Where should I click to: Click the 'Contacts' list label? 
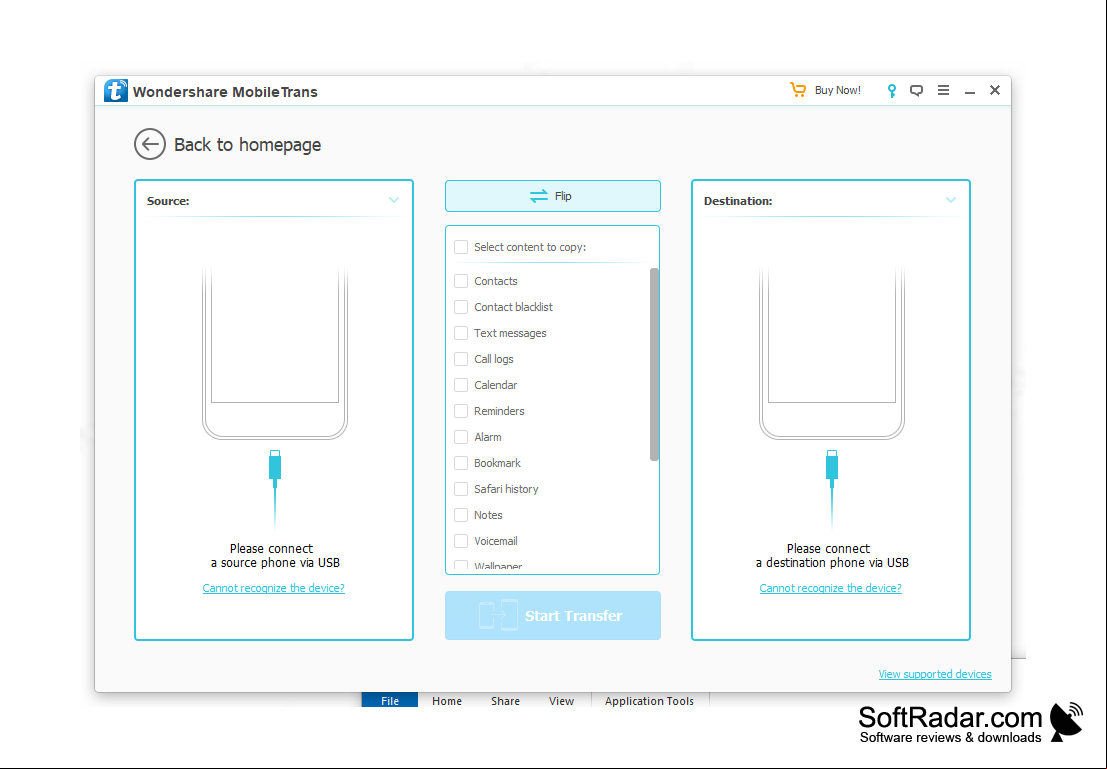496,281
